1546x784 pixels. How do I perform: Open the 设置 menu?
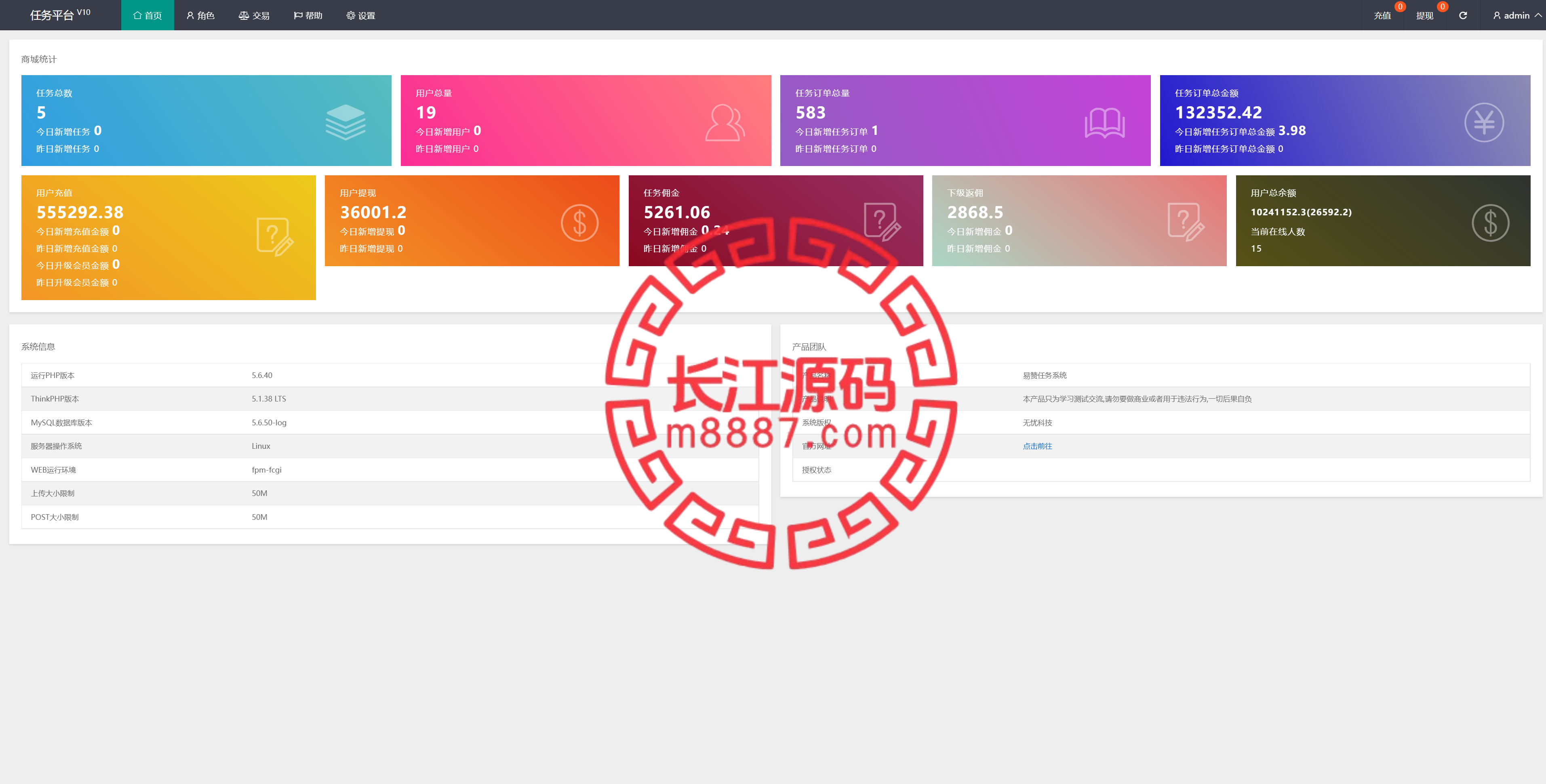[x=361, y=15]
